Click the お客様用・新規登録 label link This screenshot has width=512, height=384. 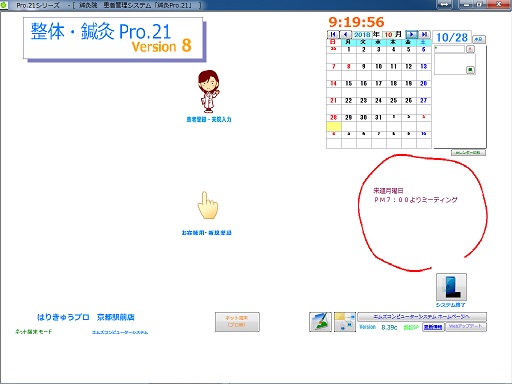point(206,233)
